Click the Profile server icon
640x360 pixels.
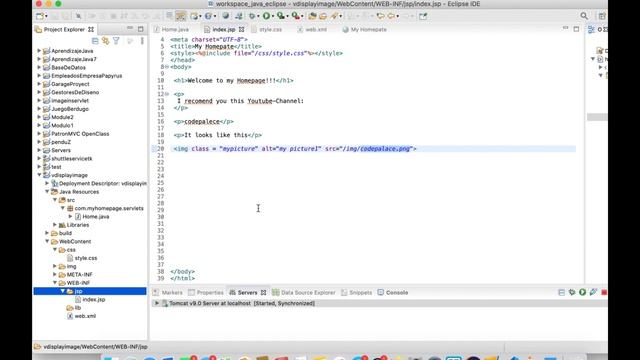tap(593, 292)
